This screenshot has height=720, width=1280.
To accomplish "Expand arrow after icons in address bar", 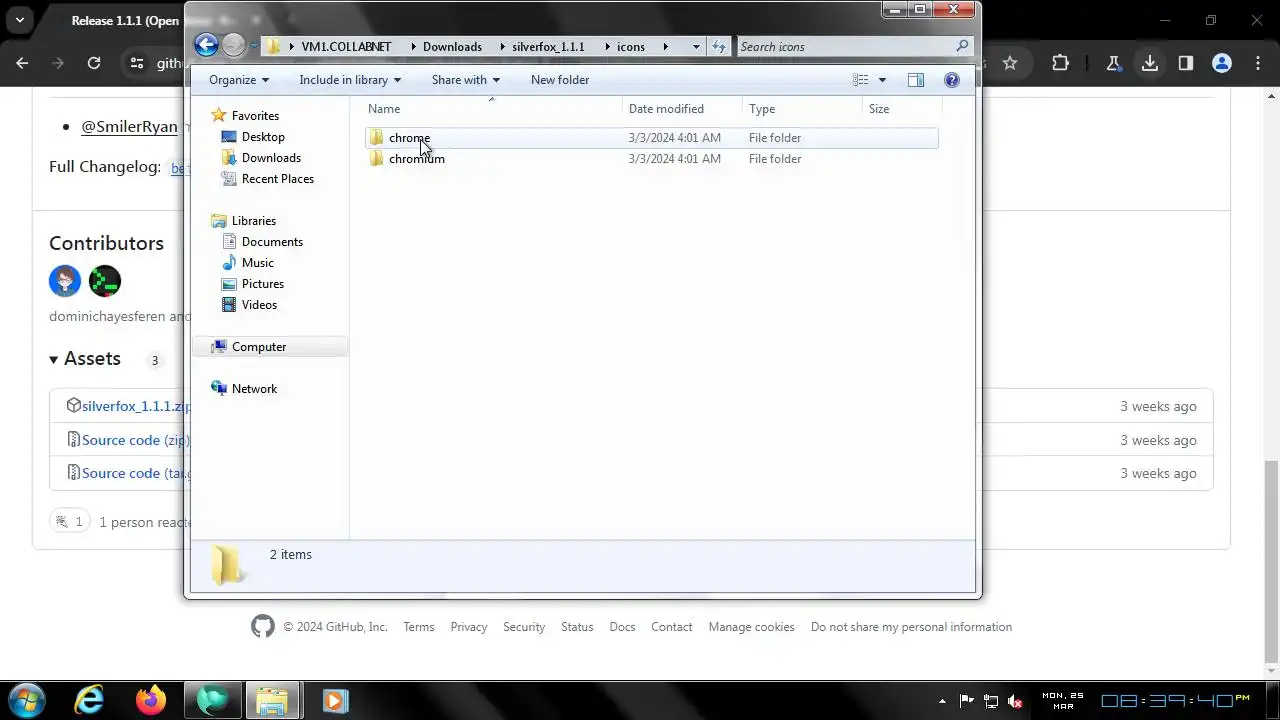I will click(x=665, y=46).
